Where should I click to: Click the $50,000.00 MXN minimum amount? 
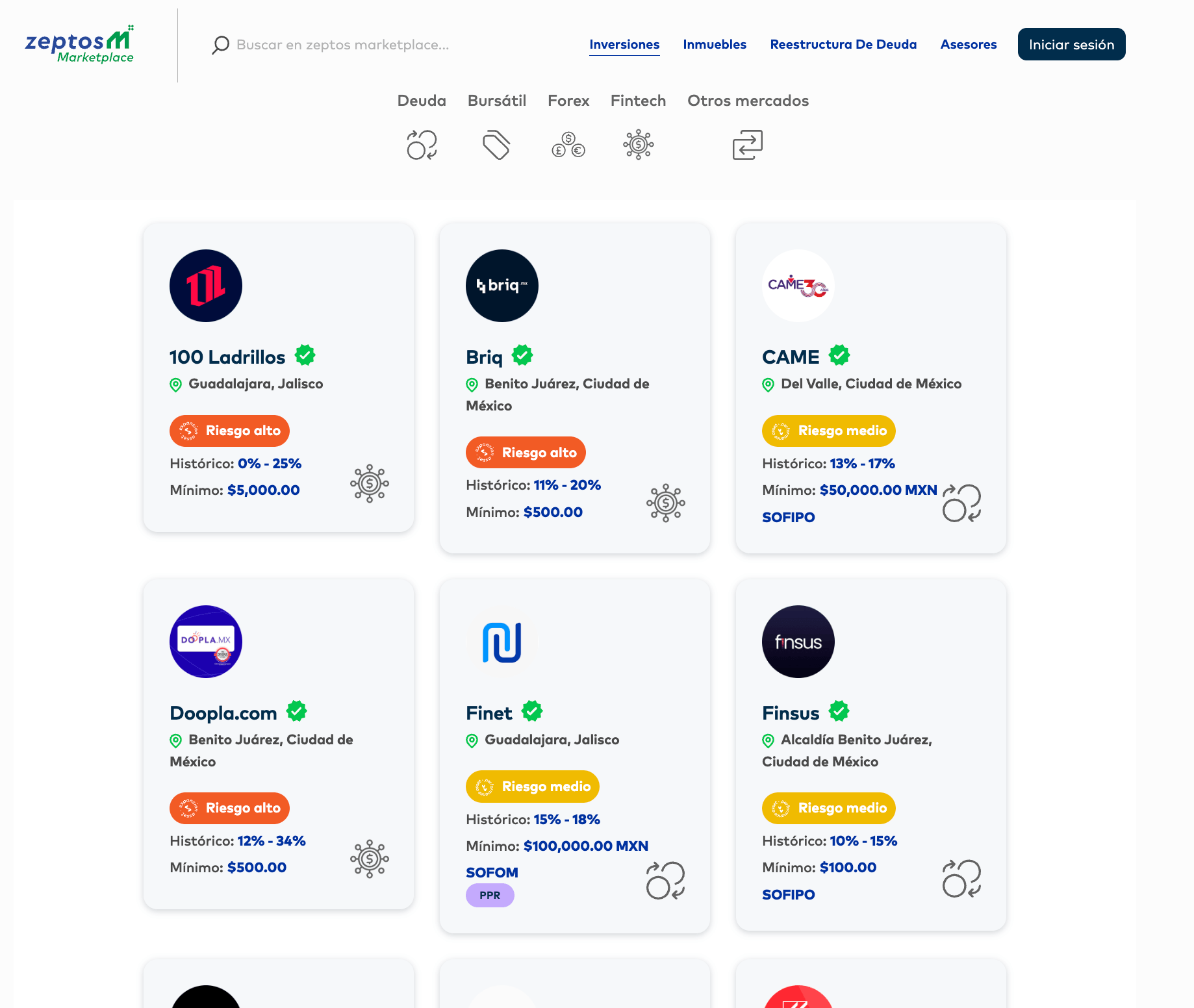point(878,490)
